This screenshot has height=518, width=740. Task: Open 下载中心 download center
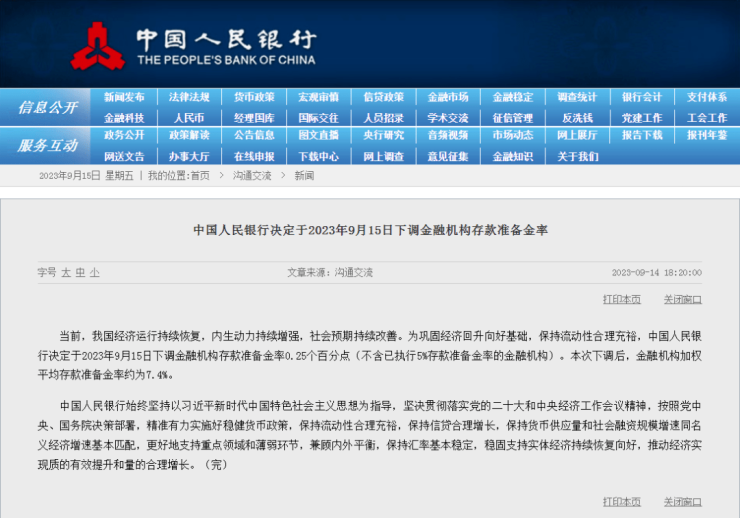click(x=318, y=156)
